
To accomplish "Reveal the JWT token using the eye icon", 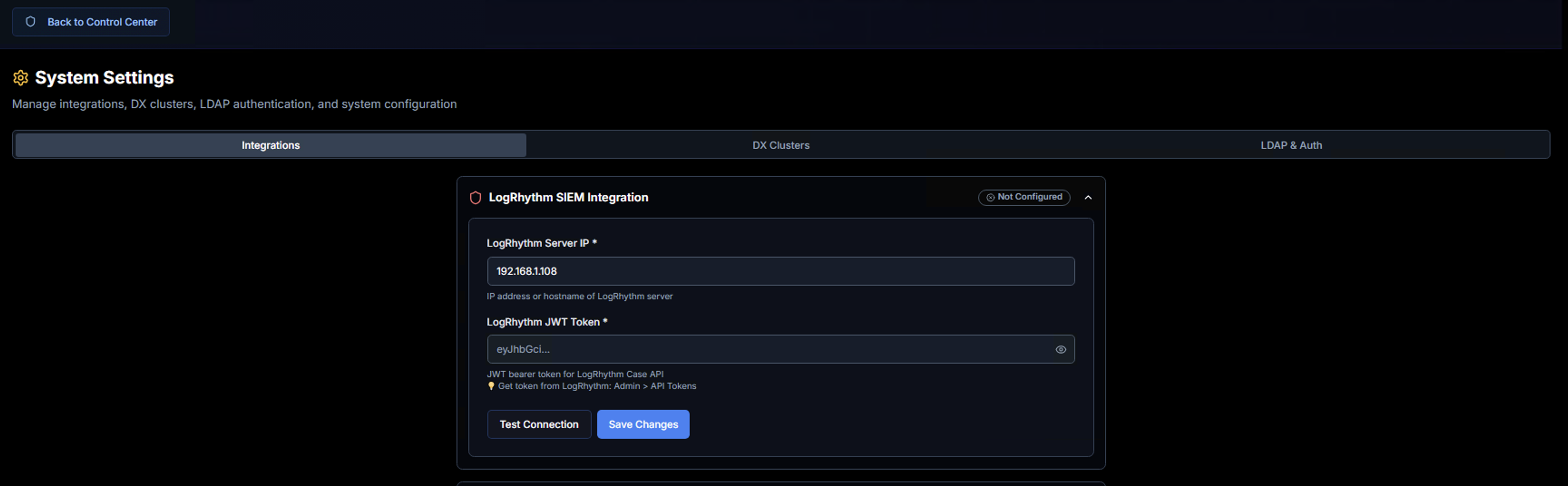I will [x=1061, y=349].
